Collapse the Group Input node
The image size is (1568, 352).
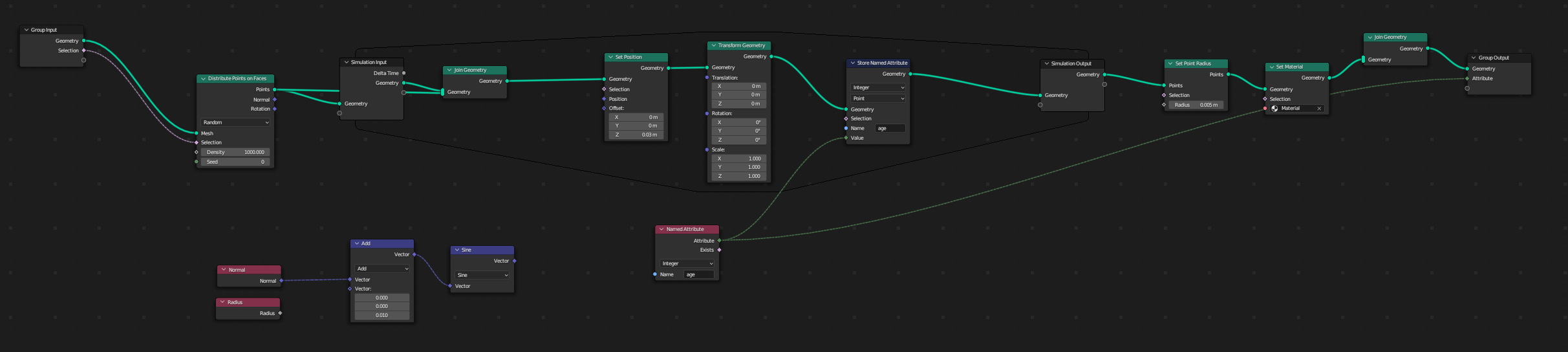coord(27,30)
